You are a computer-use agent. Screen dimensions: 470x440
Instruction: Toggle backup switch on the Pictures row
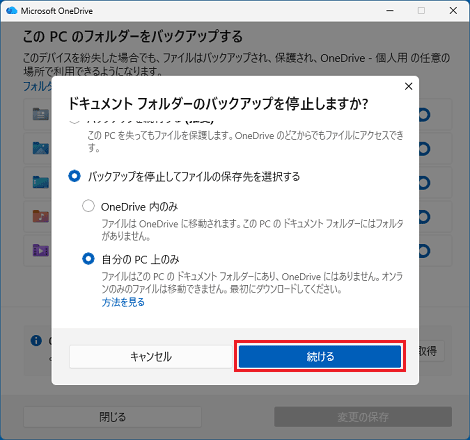(424, 149)
